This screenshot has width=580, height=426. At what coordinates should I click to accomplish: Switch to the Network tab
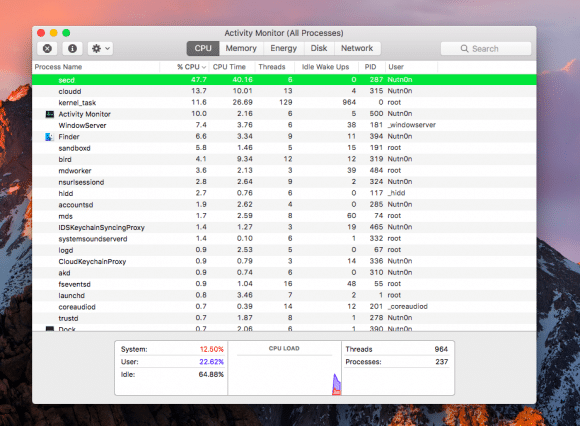357,48
